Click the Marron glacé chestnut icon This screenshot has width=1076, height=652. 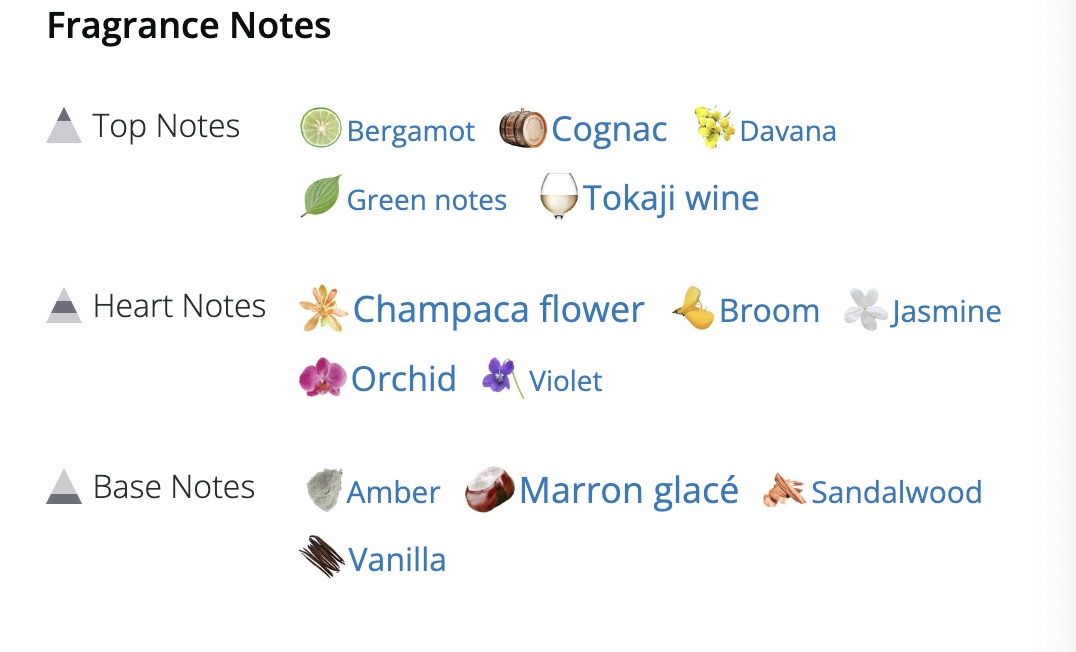coord(489,489)
